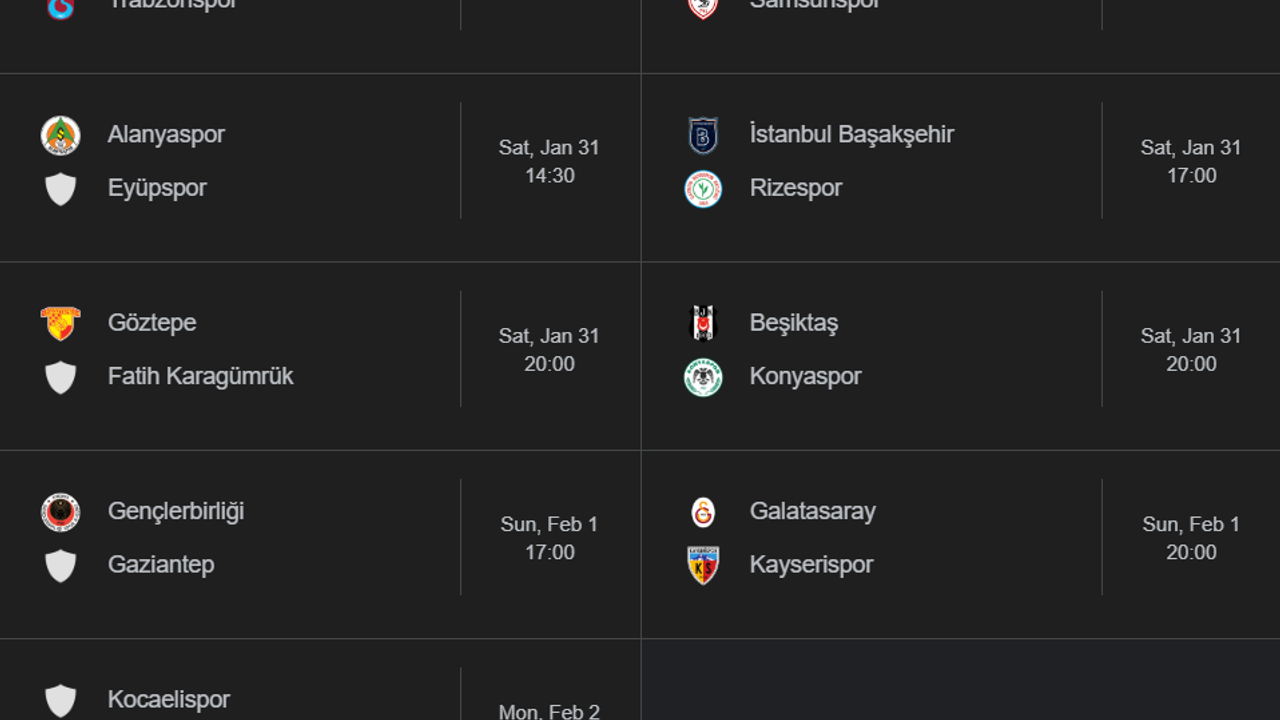This screenshot has height=720, width=1280.
Task: Click the Gaziantep shield placeholder icon
Action: click(61, 565)
